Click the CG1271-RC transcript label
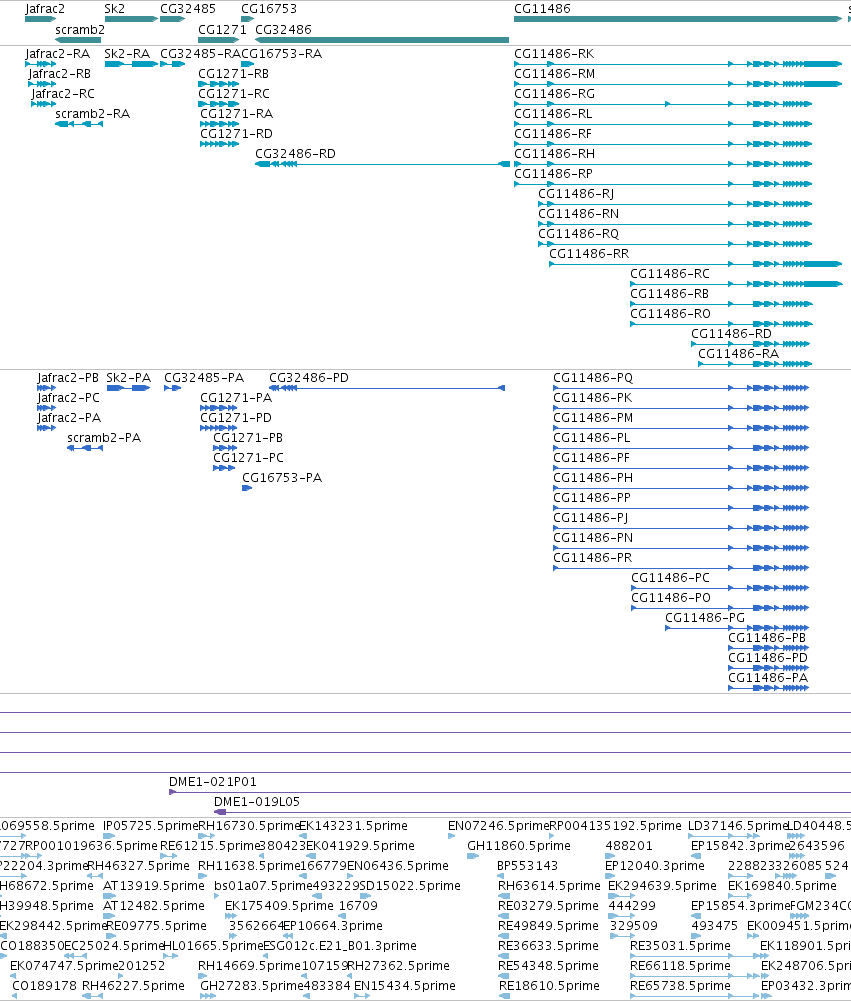Image resolution: width=851 pixels, height=1001 pixels. [234, 94]
